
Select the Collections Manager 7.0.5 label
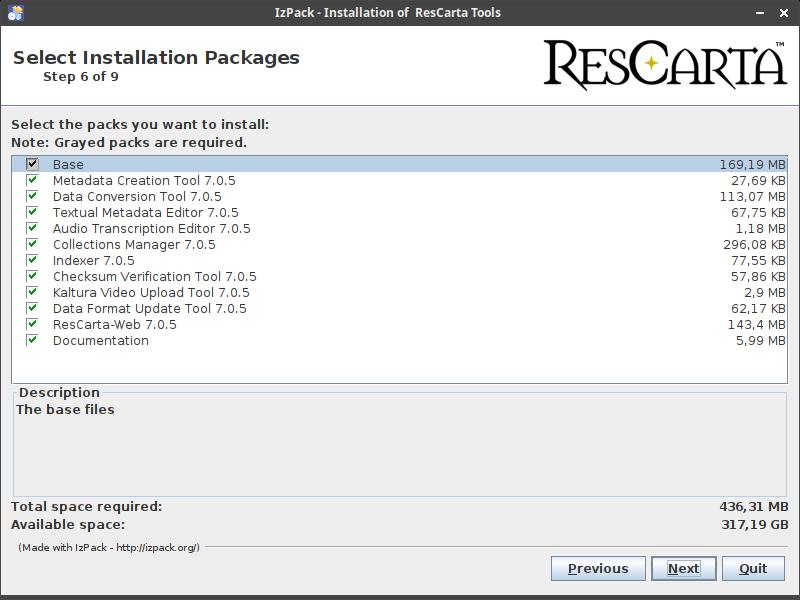coord(134,244)
